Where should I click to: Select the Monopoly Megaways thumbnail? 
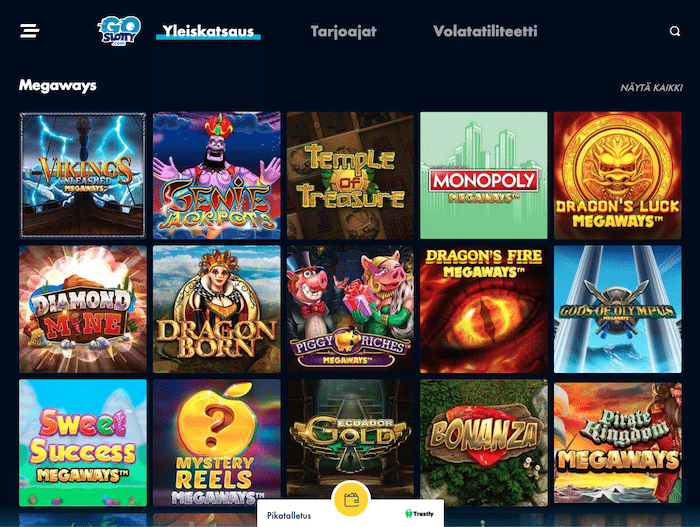483,175
